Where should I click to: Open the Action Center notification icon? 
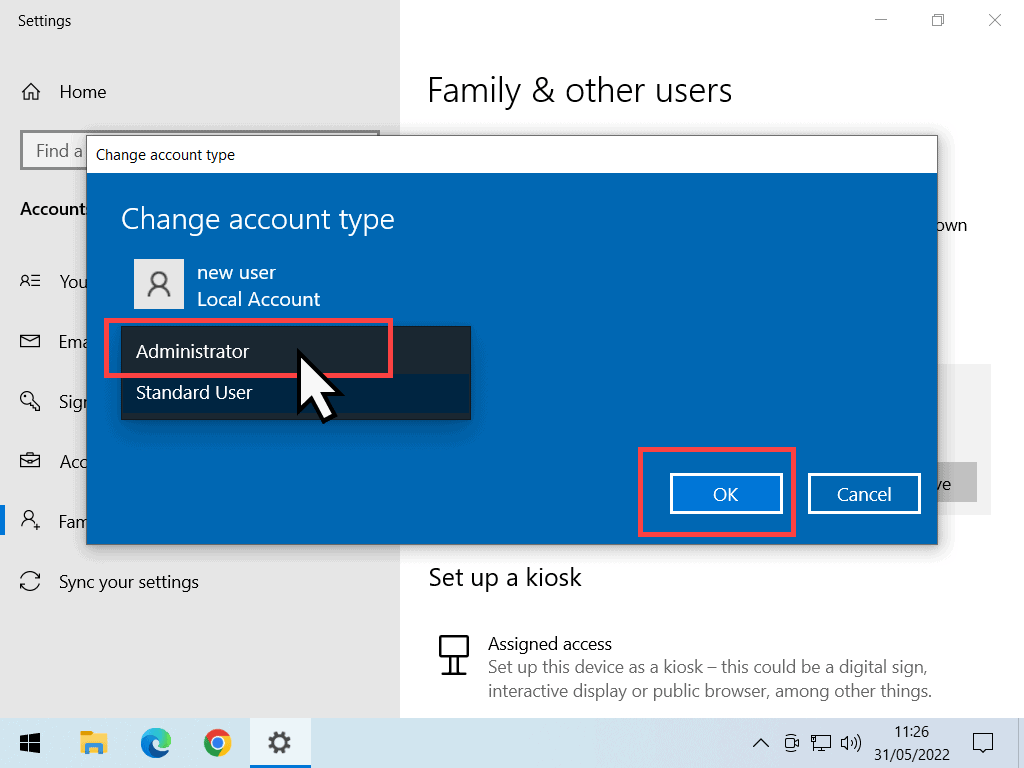[x=983, y=743]
